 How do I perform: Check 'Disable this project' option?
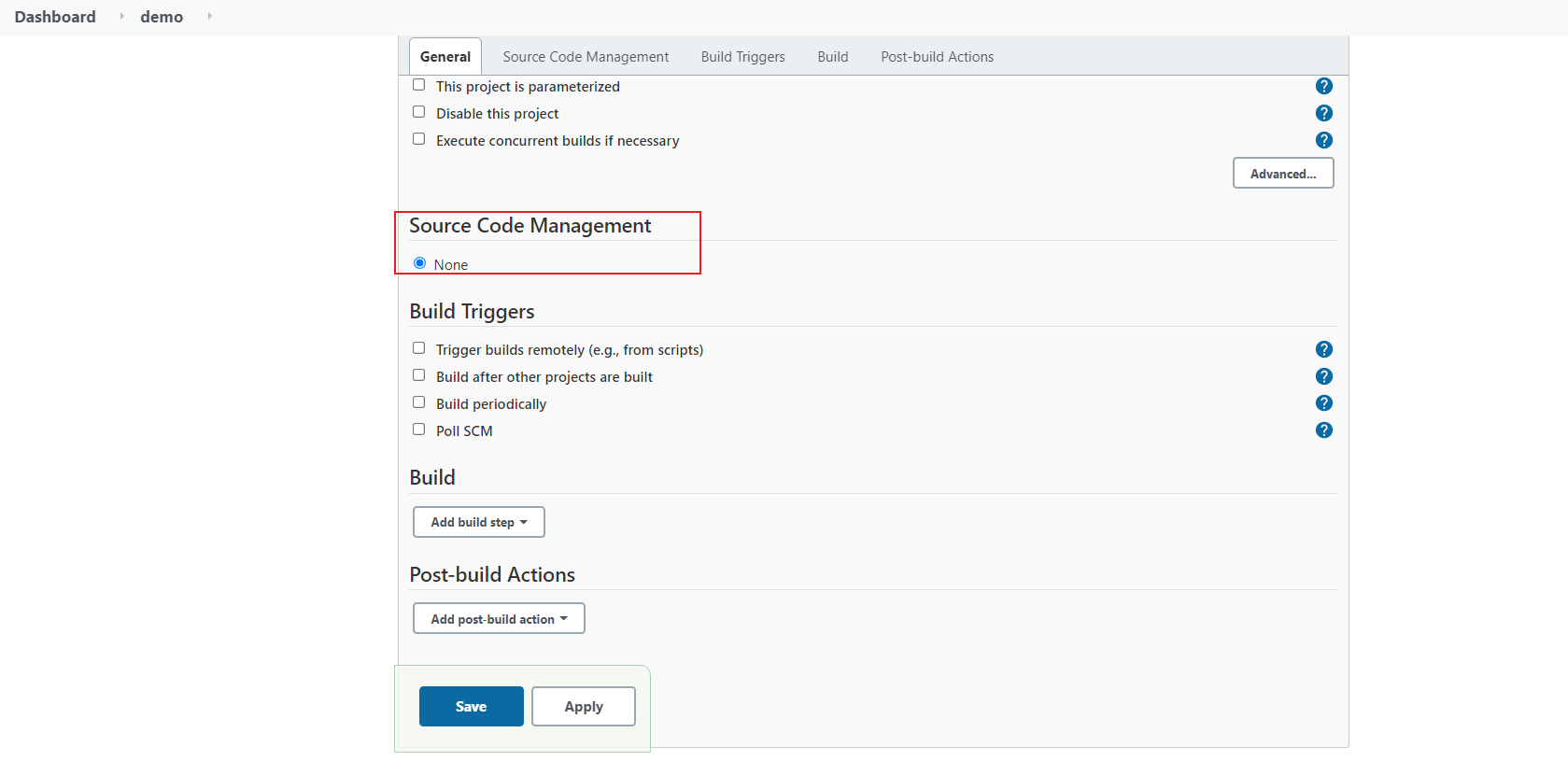[419, 112]
